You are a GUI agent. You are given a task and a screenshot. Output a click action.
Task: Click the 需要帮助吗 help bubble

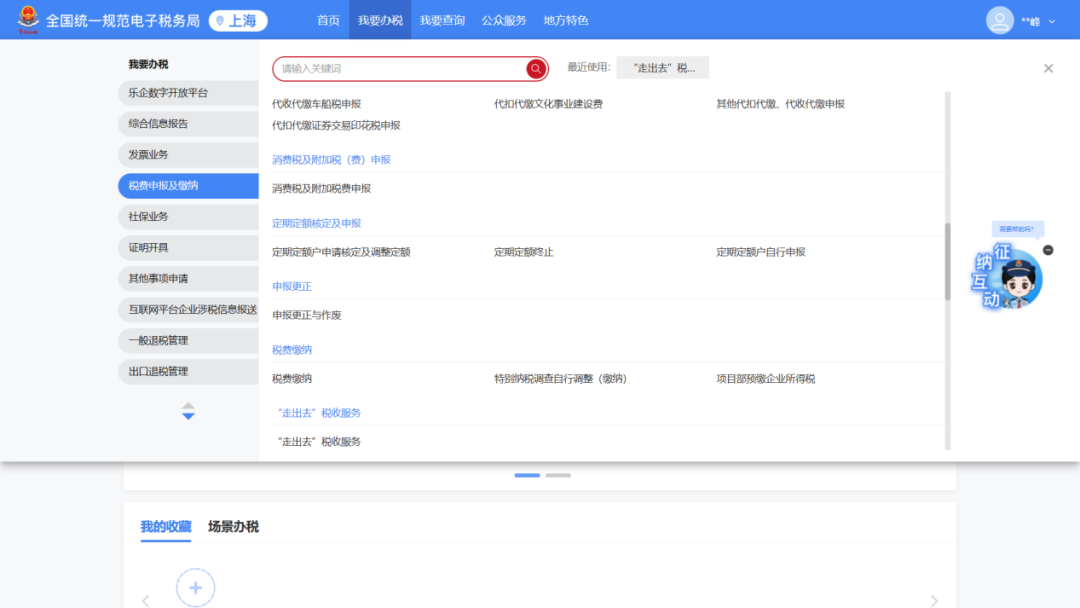[x=1018, y=229]
